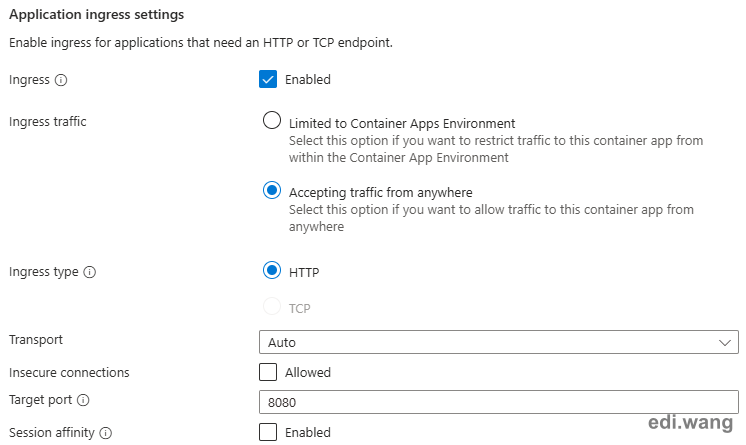Select Accepting traffic from anywhere radio
746x445 pixels.
click(x=272, y=190)
